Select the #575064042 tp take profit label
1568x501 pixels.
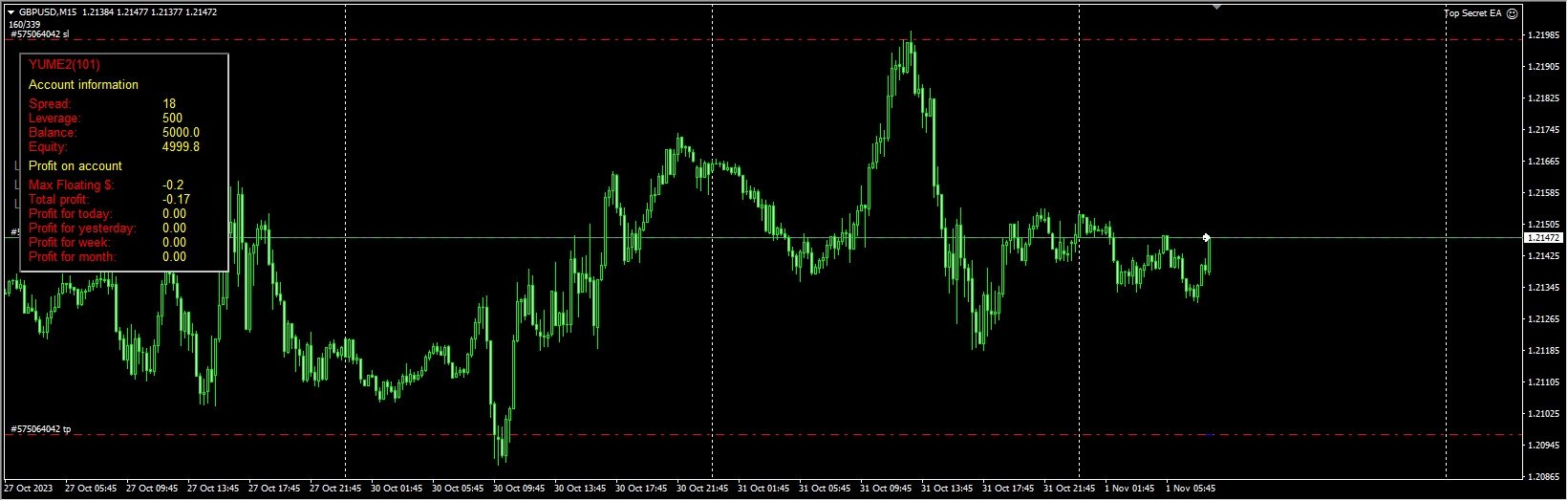click(x=40, y=429)
